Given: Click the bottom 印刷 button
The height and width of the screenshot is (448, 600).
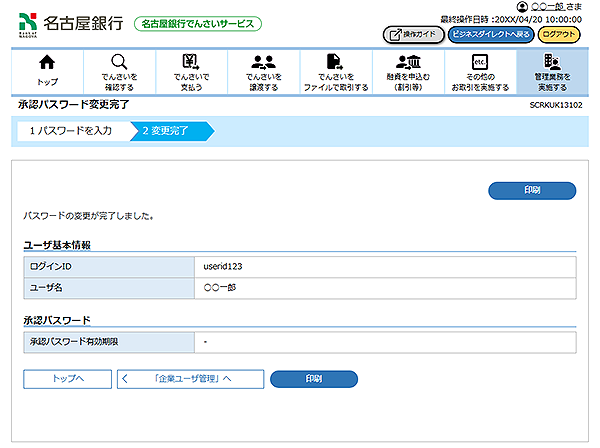Looking at the screenshot, I should click(314, 379).
